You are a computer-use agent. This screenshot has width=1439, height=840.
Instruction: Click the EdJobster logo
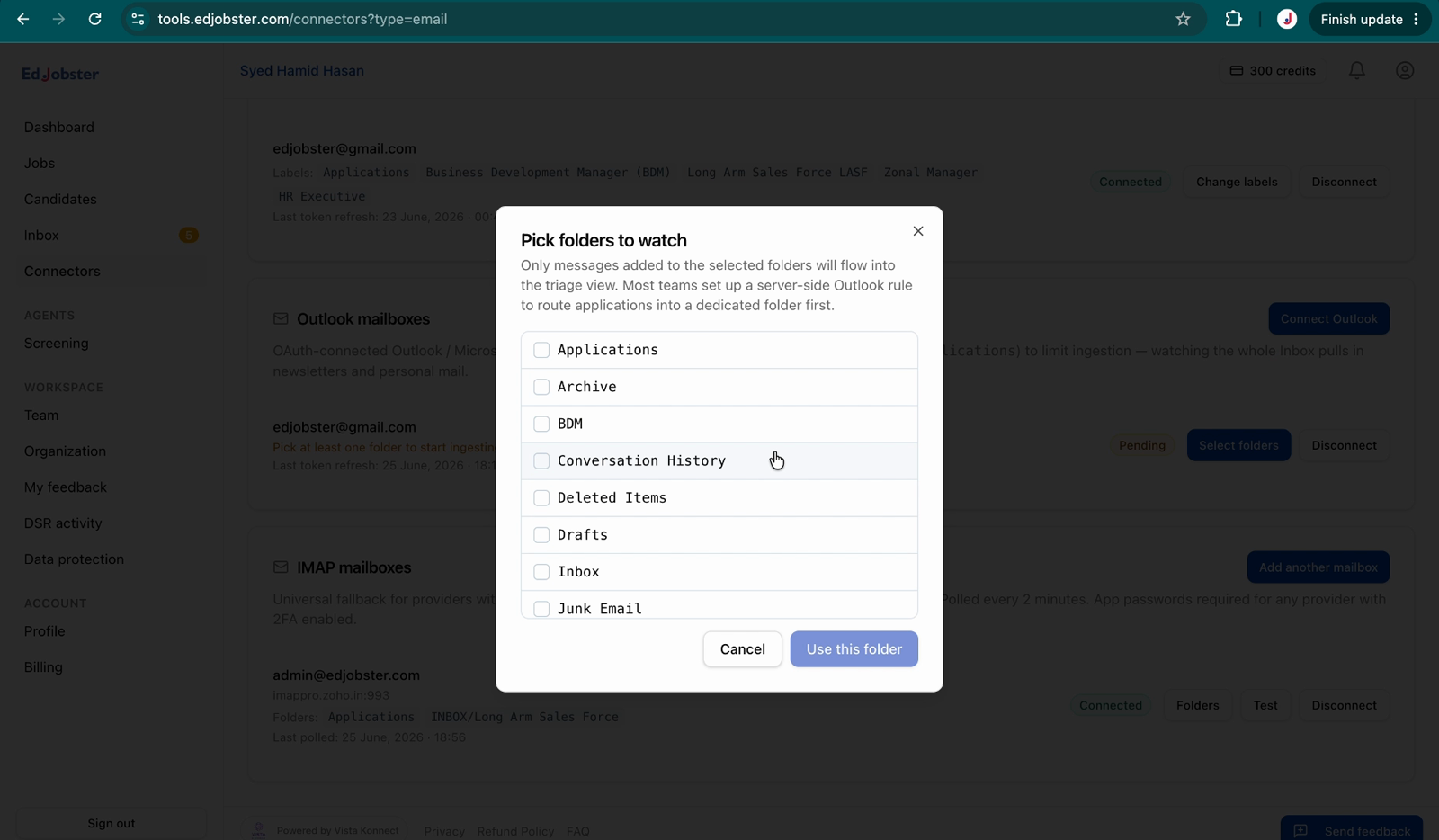pos(60,74)
